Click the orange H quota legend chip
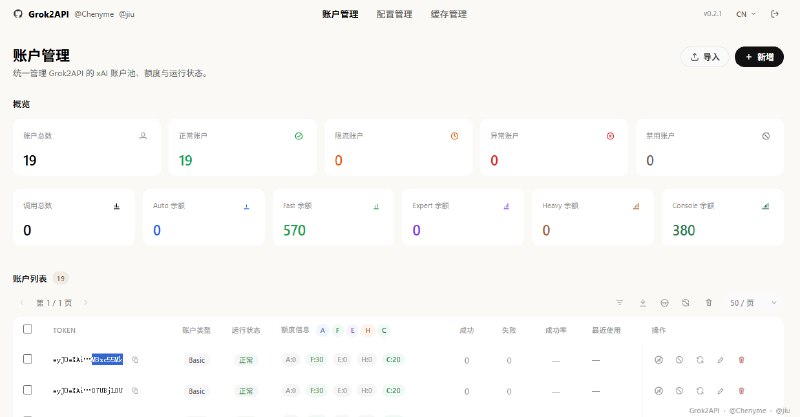800x417 pixels. [368, 330]
